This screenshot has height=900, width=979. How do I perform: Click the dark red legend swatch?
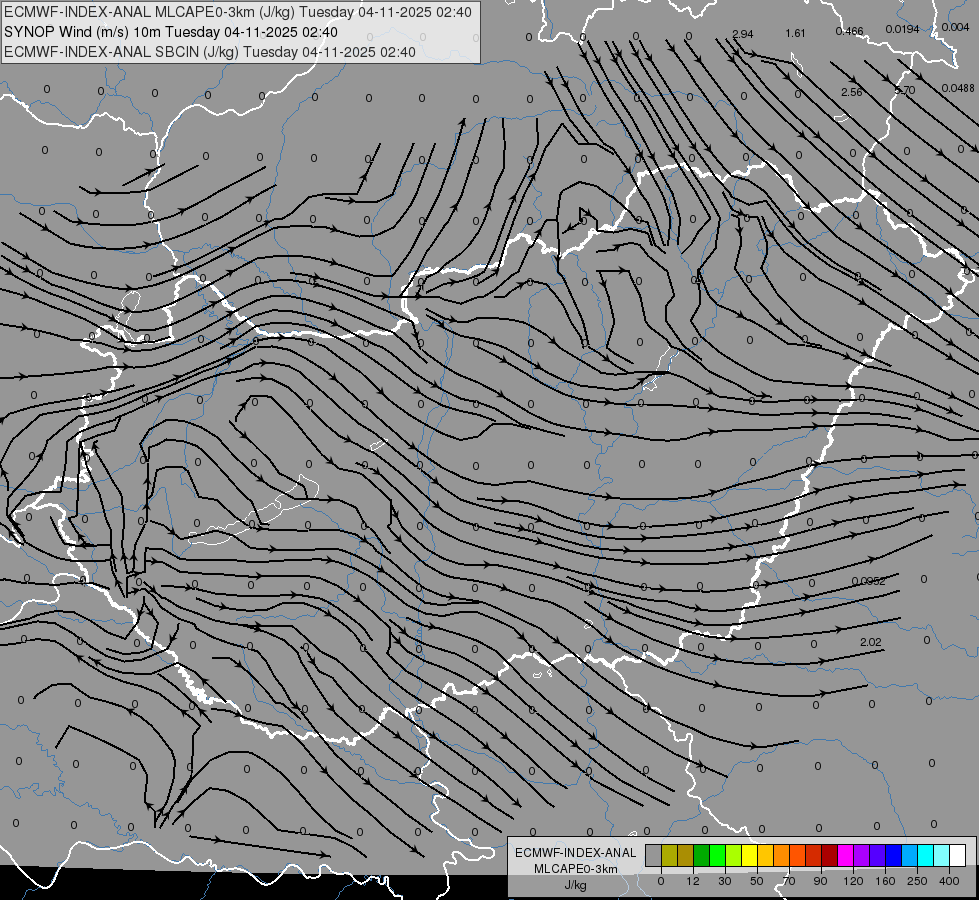click(x=829, y=855)
